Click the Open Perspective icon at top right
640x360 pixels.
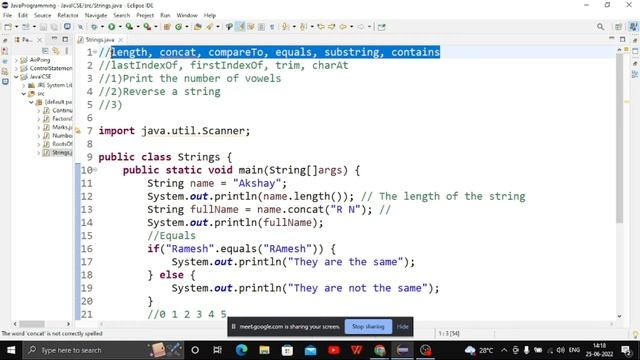click(618, 27)
